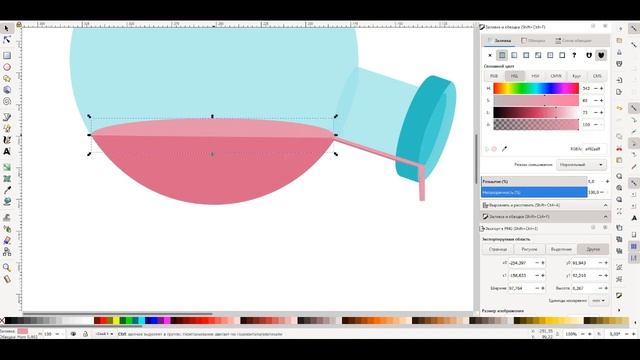Click export area Страница button
640x360 pixels.
(498, 249)
